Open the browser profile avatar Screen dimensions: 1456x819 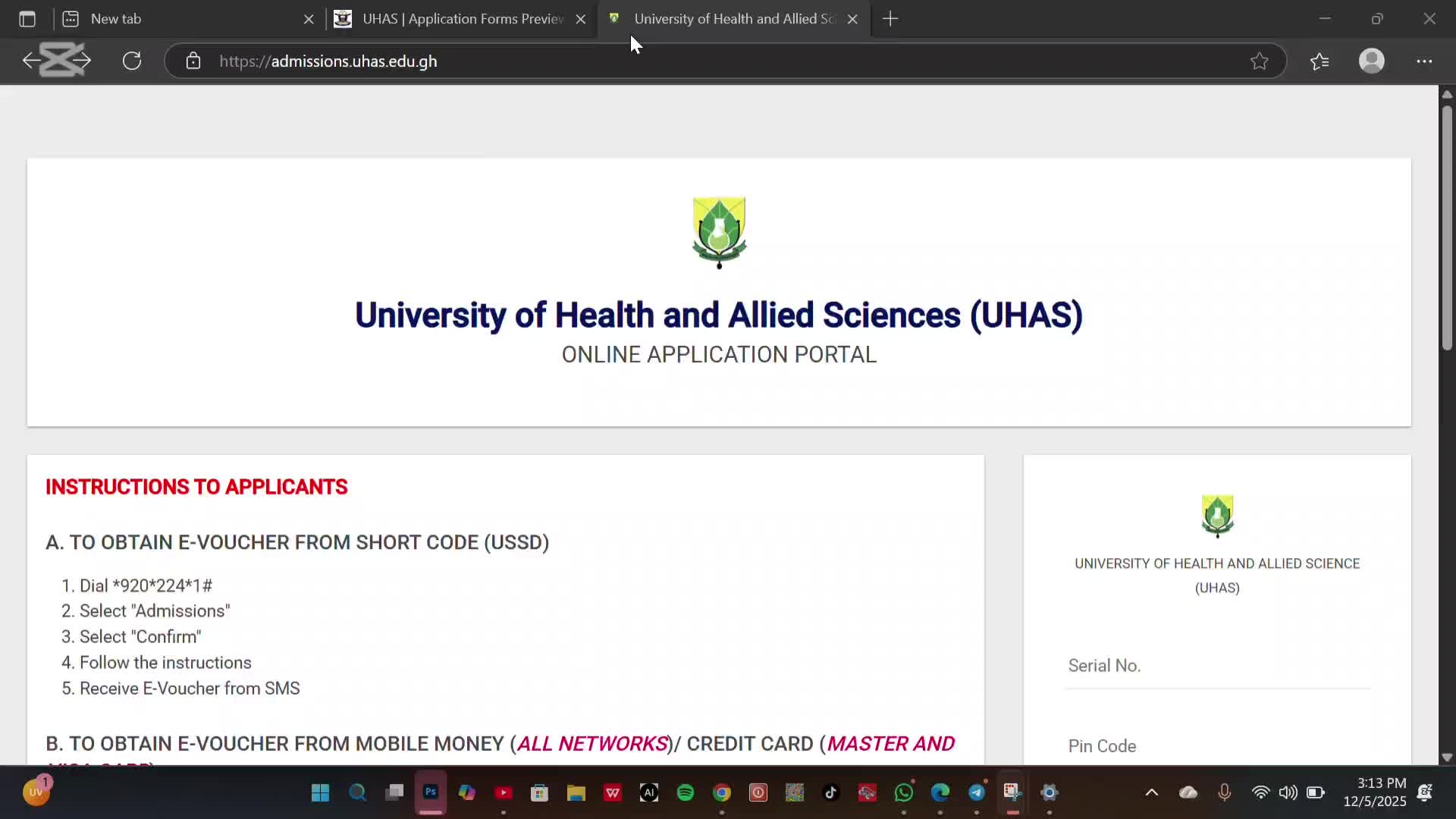pos(1372,61)
